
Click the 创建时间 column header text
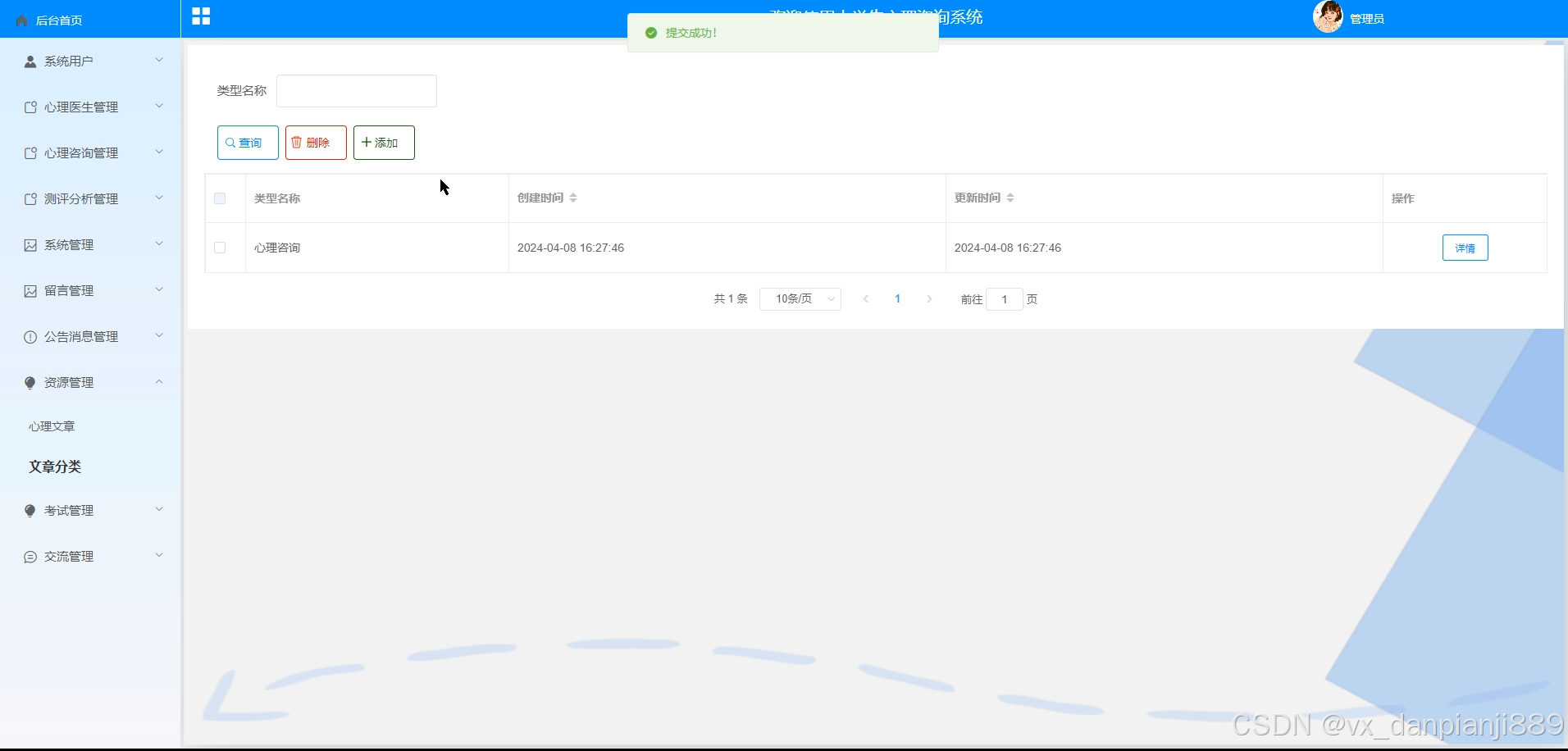(540, 198)
